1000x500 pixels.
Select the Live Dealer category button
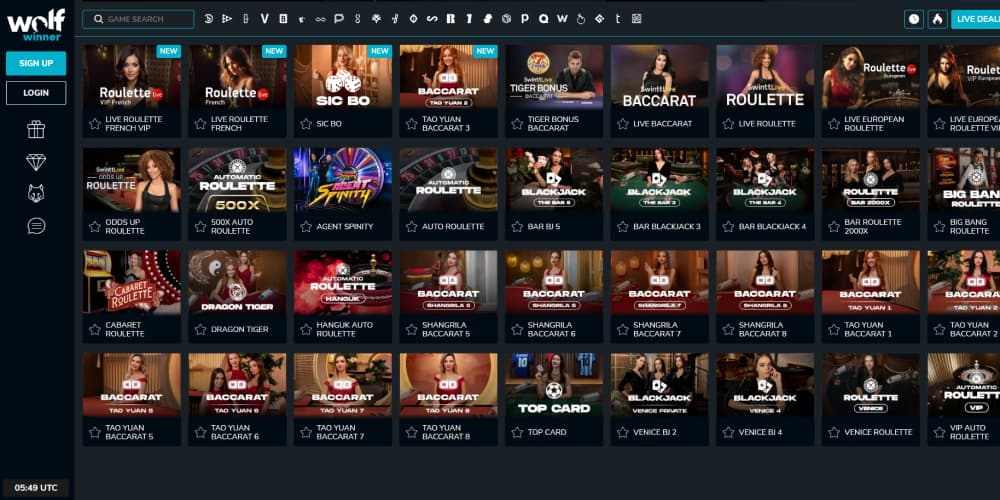(975, 19)
